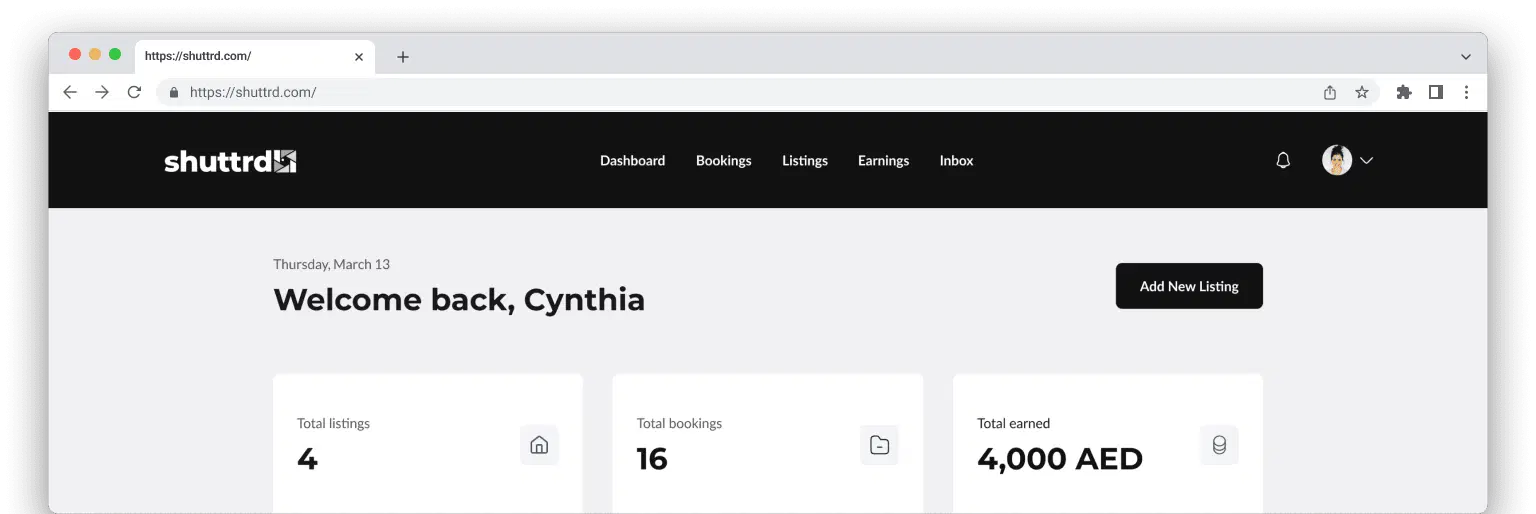Open the Bookings nav item
This screenshot has height=514, width=1536.
[723, 160]
